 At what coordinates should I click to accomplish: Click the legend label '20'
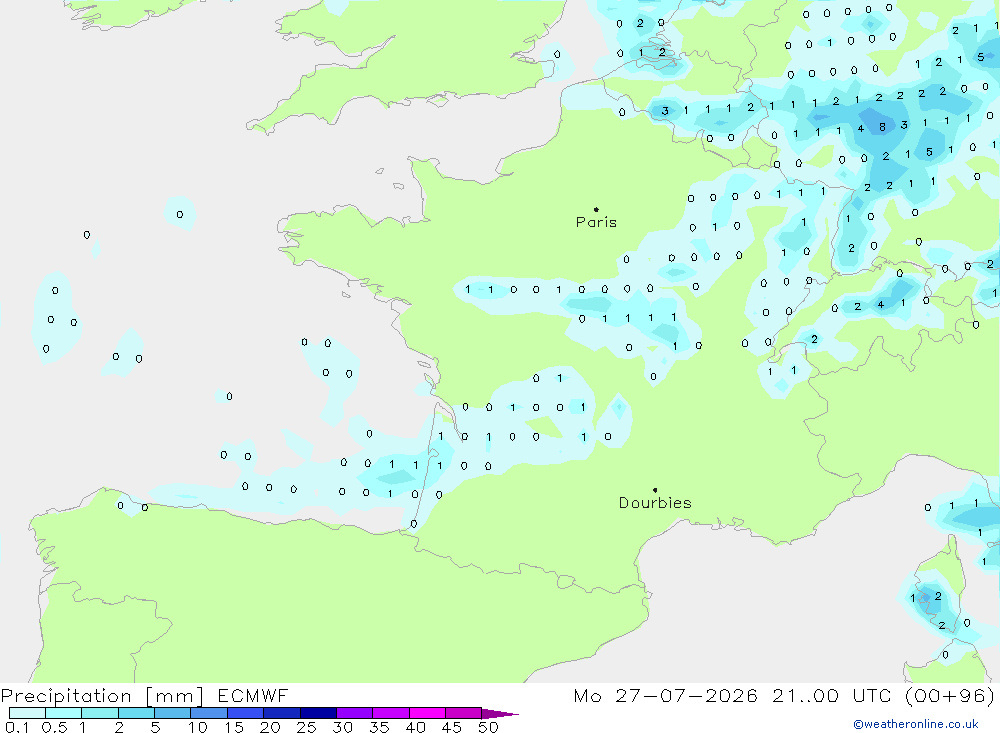(270, 727)
